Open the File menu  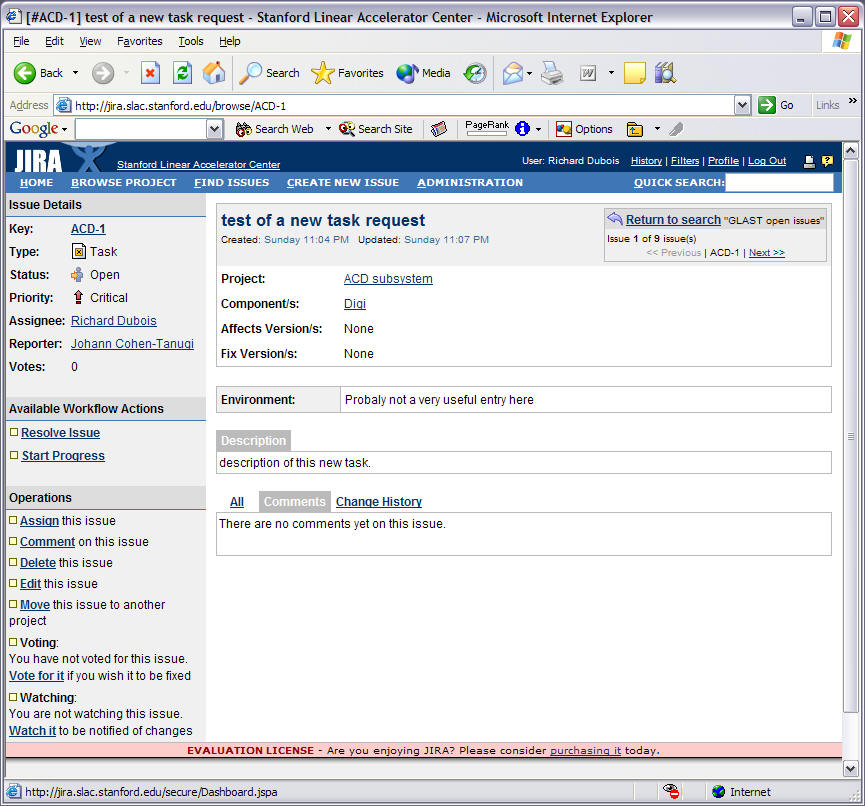[x=21, y=41]
